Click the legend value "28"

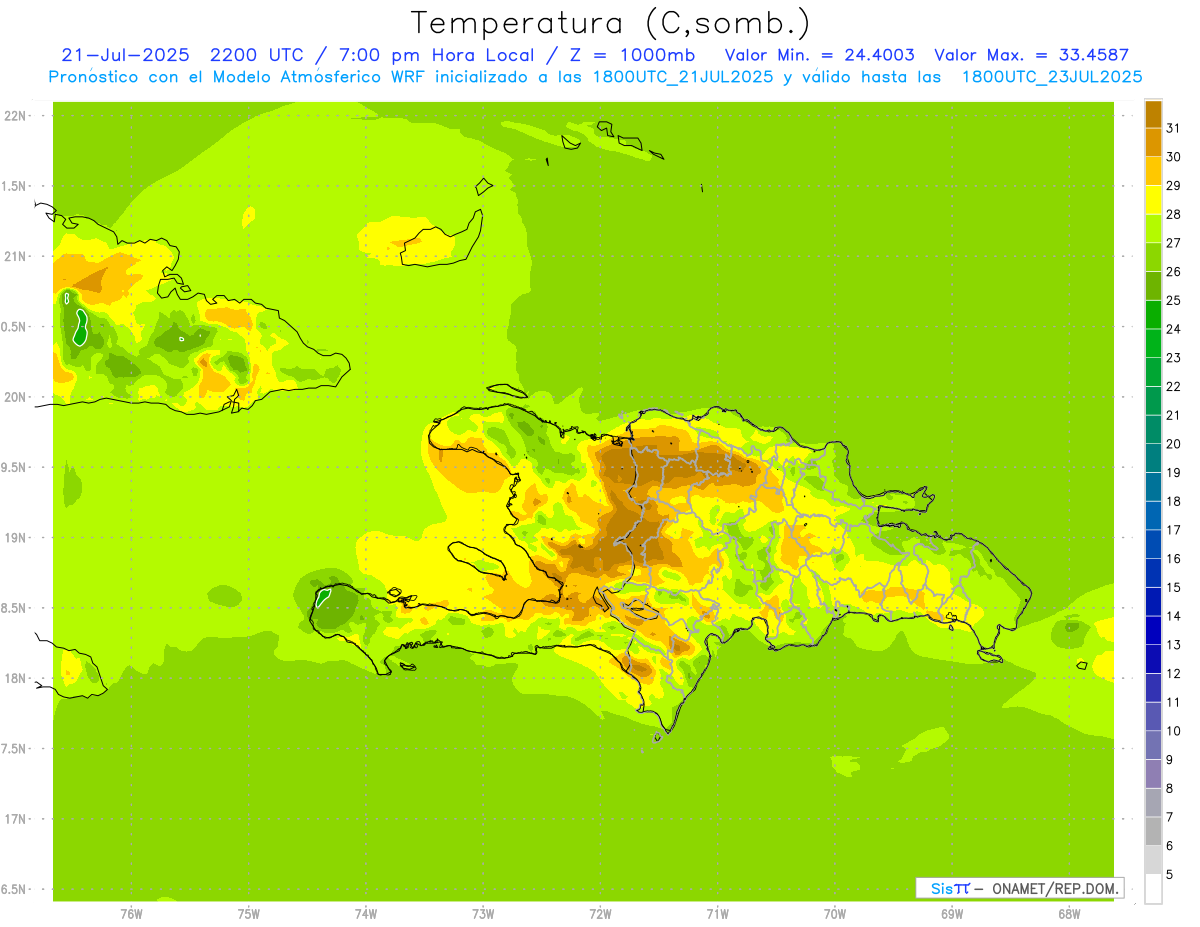(1174, 214)
